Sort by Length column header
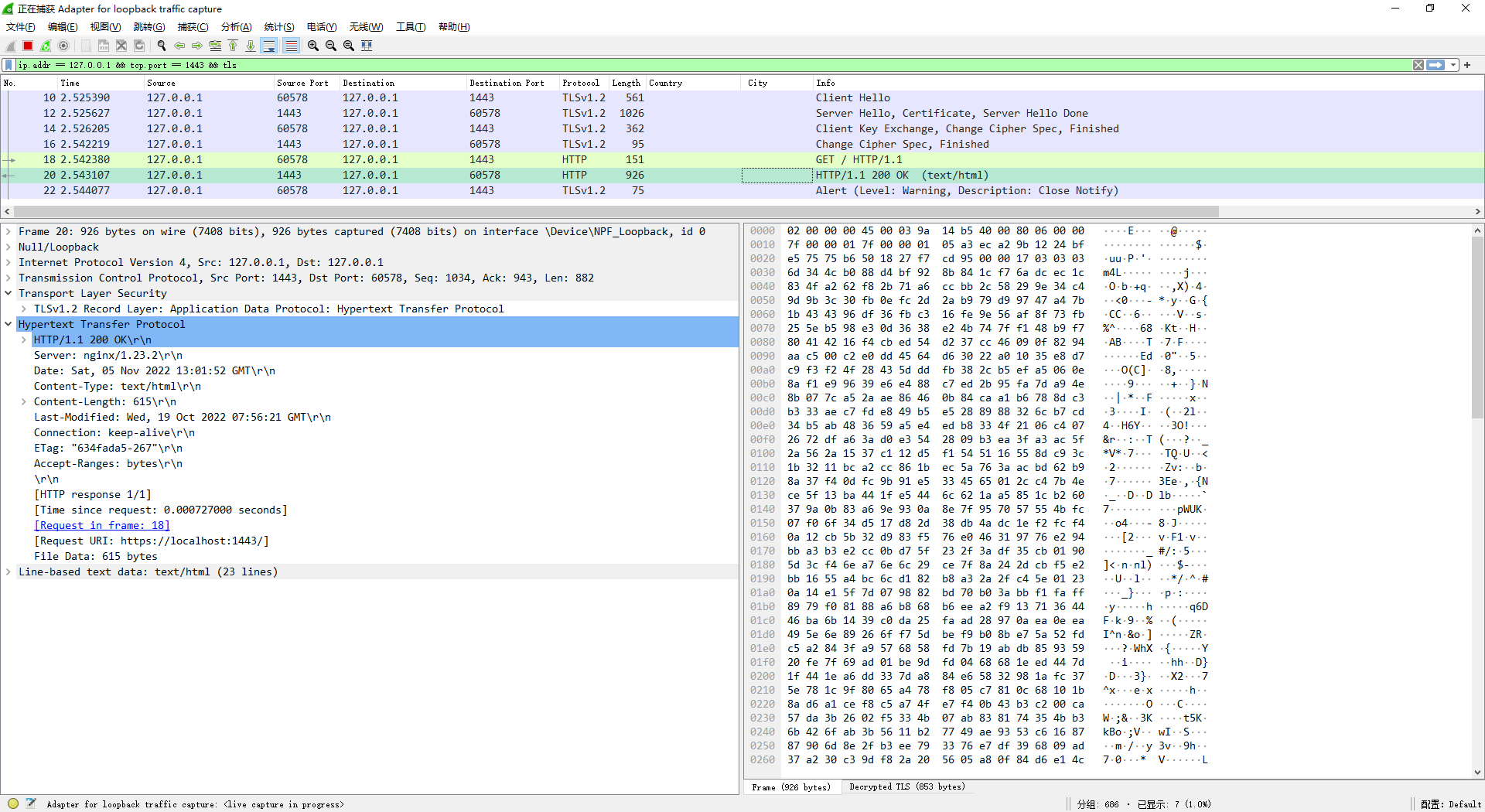 (x=627, y=83)
